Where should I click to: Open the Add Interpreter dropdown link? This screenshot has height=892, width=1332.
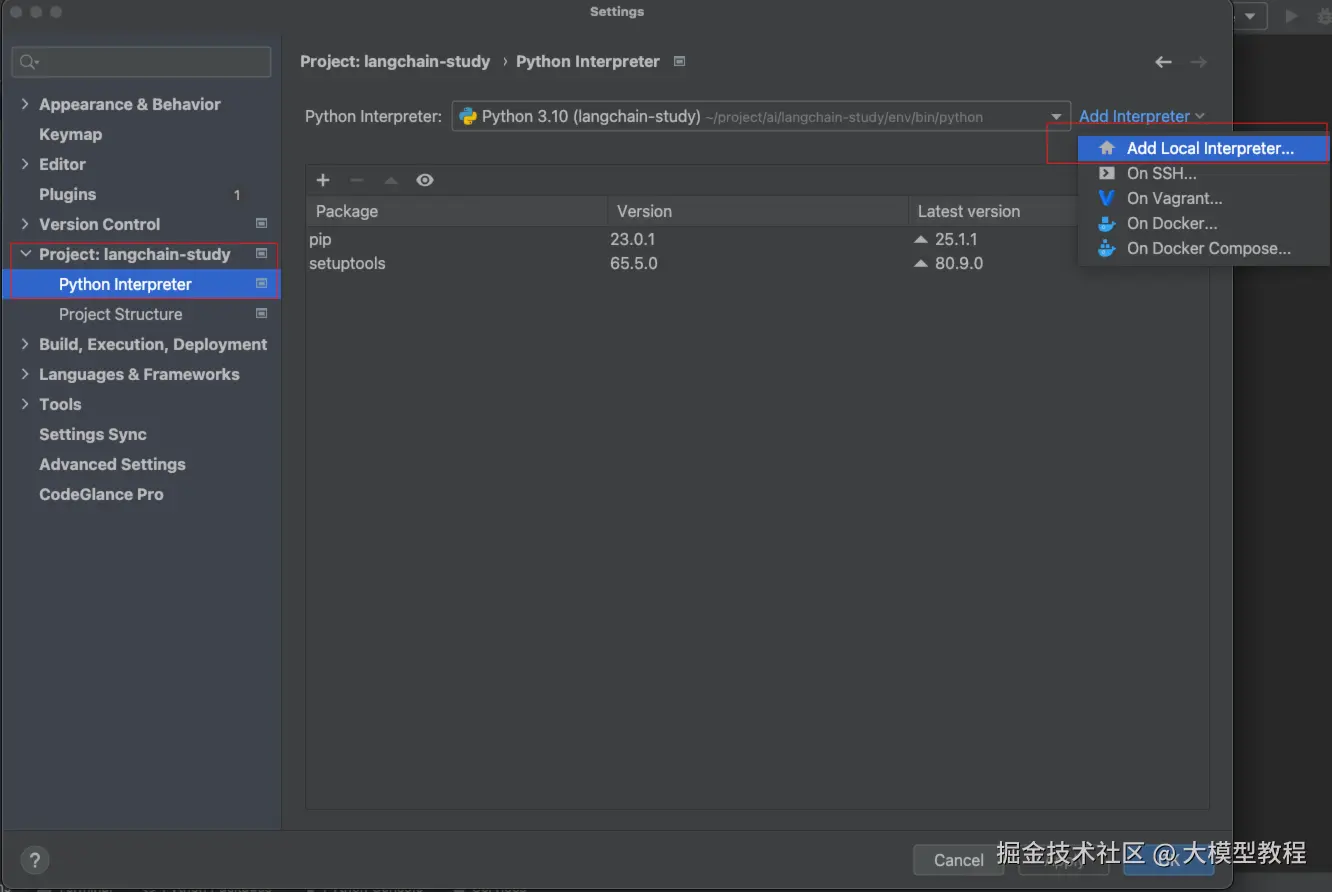click(1142, 116)
